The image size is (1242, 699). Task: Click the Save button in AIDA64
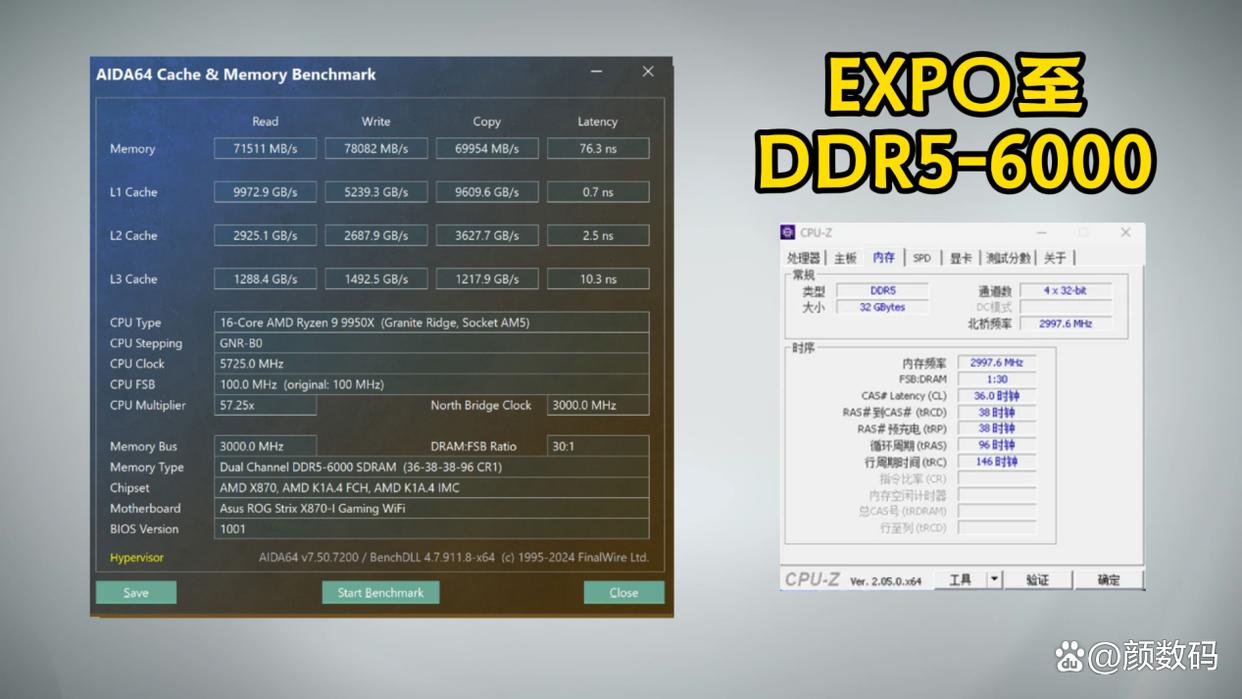[x=136, y=592]
